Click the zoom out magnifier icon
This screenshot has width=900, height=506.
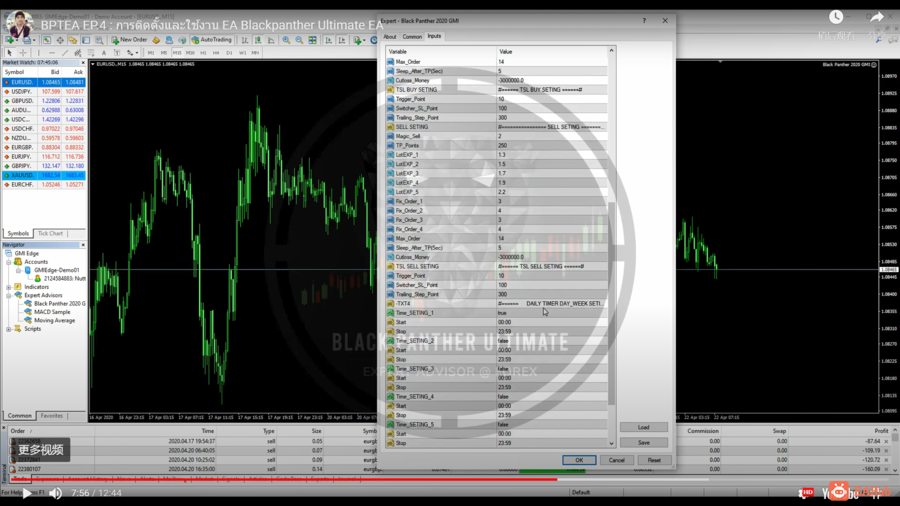click(x=299, y=40)
